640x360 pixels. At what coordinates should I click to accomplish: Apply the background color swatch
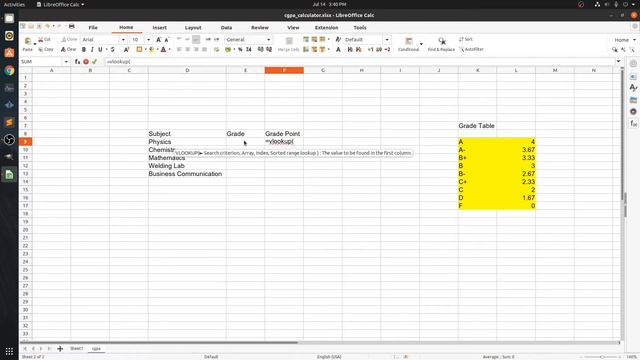[x=151, y=49]
